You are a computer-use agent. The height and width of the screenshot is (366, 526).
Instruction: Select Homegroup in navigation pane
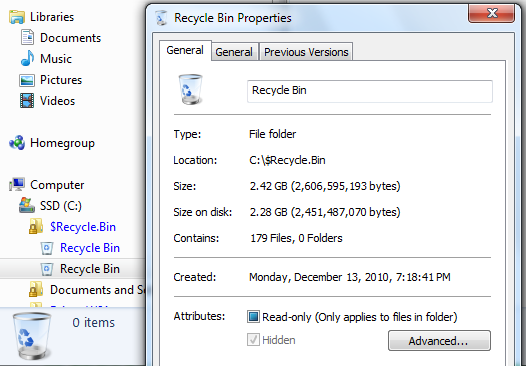(x=62, y=143)
